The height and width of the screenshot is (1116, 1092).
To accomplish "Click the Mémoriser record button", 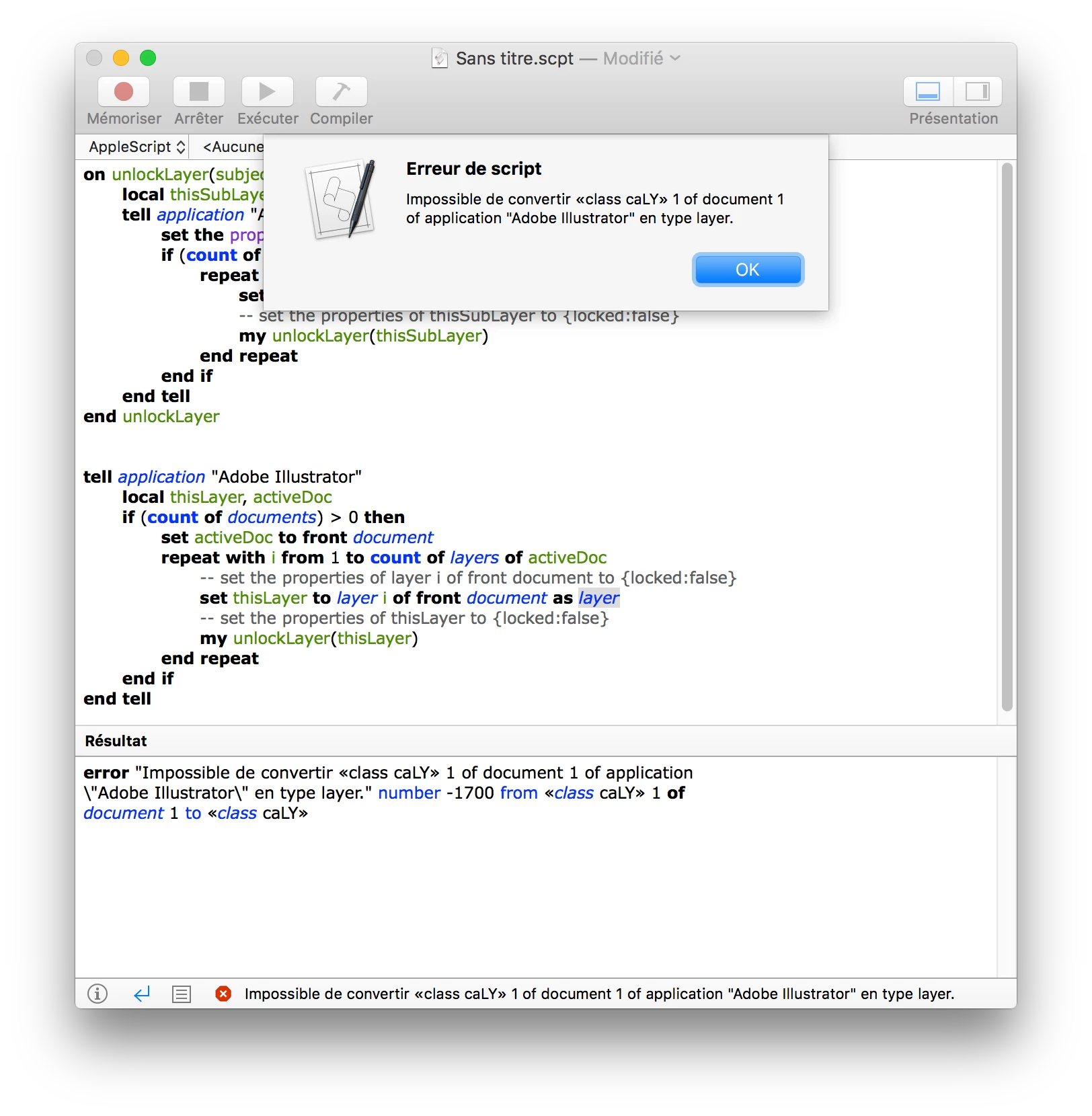I will [x=124, y=91].
